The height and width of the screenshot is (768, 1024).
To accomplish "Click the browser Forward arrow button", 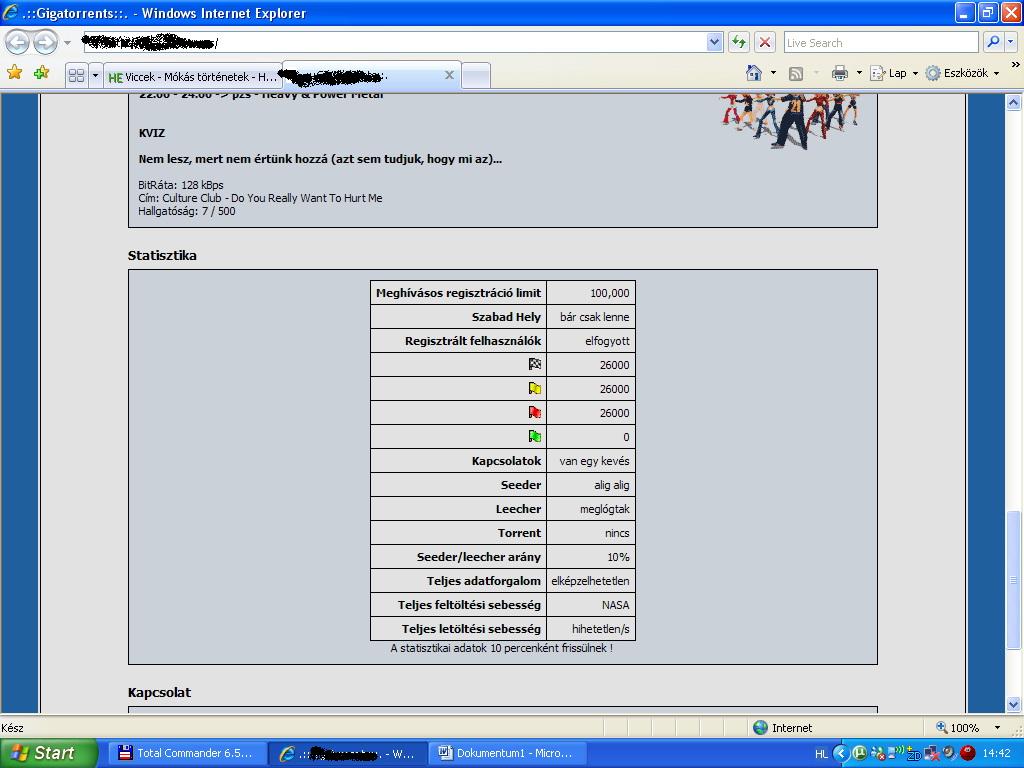I will coord(45,43).
